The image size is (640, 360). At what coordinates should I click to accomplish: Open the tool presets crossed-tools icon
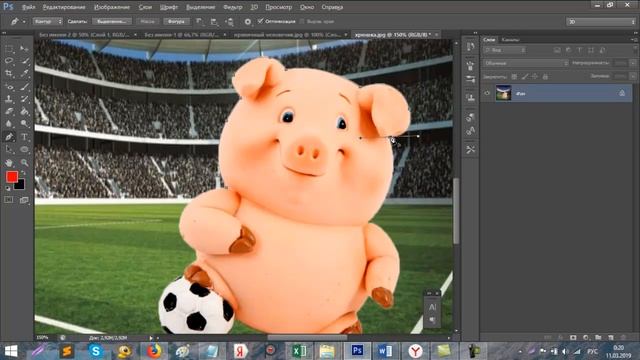[x=470, y=150]
